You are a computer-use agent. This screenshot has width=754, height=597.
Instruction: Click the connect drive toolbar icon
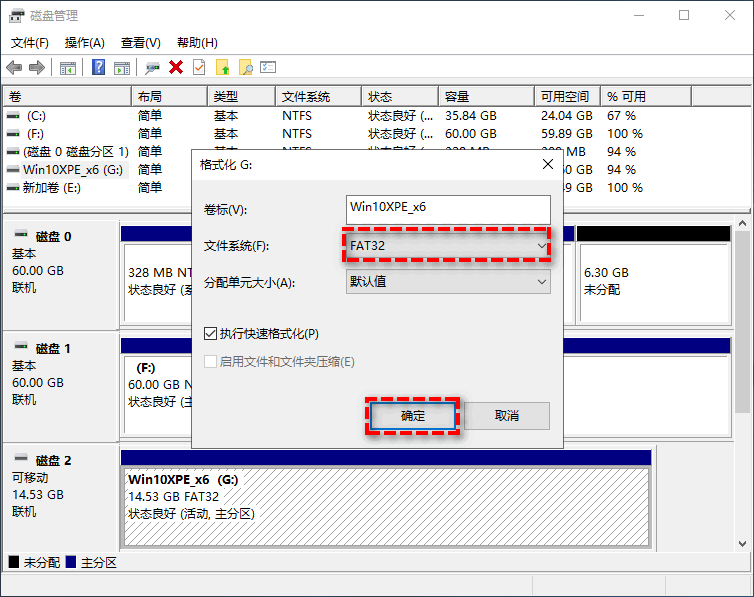tap(152, 67)
